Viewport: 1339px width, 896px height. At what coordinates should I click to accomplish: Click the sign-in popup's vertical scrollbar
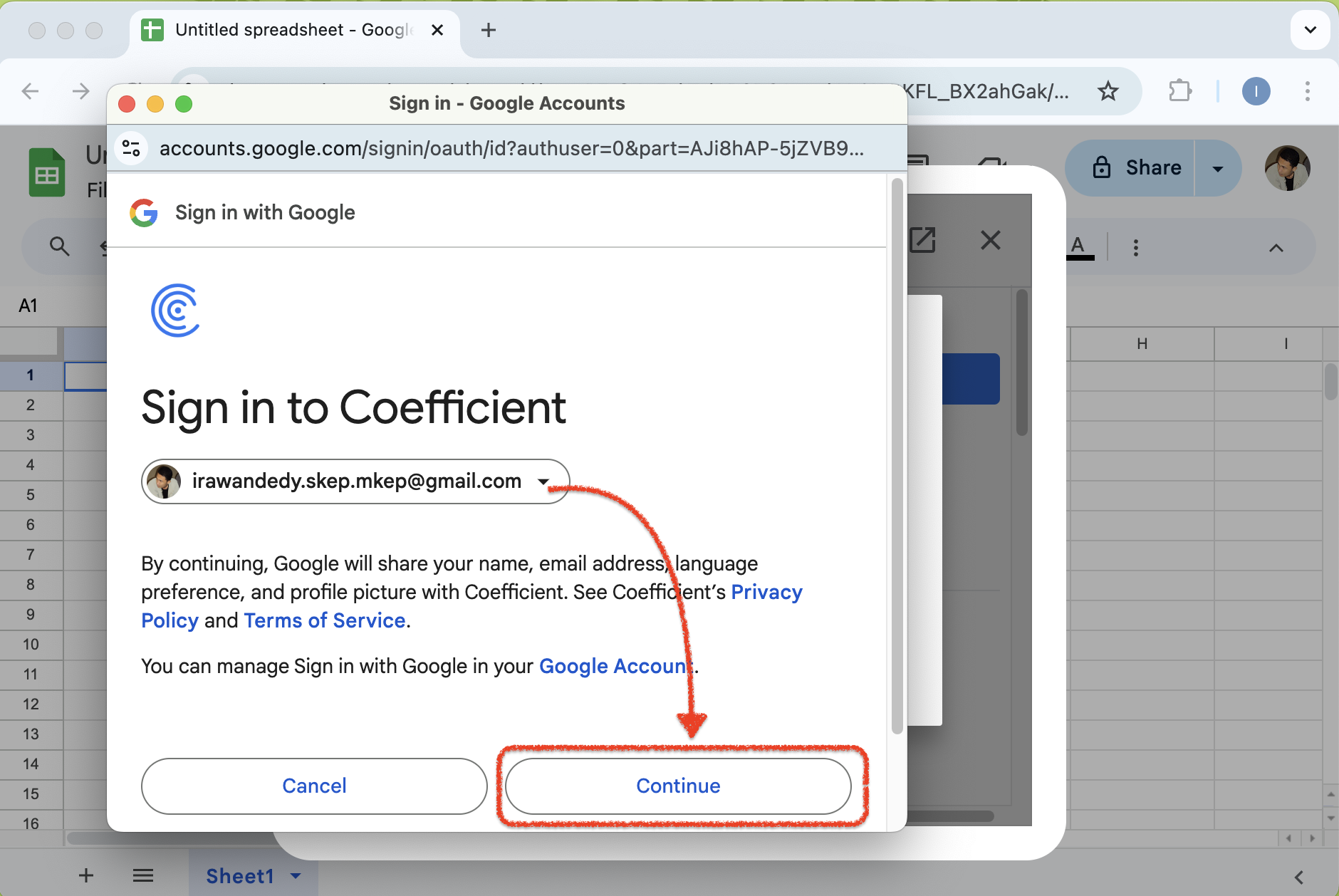(x=897, y=456)
